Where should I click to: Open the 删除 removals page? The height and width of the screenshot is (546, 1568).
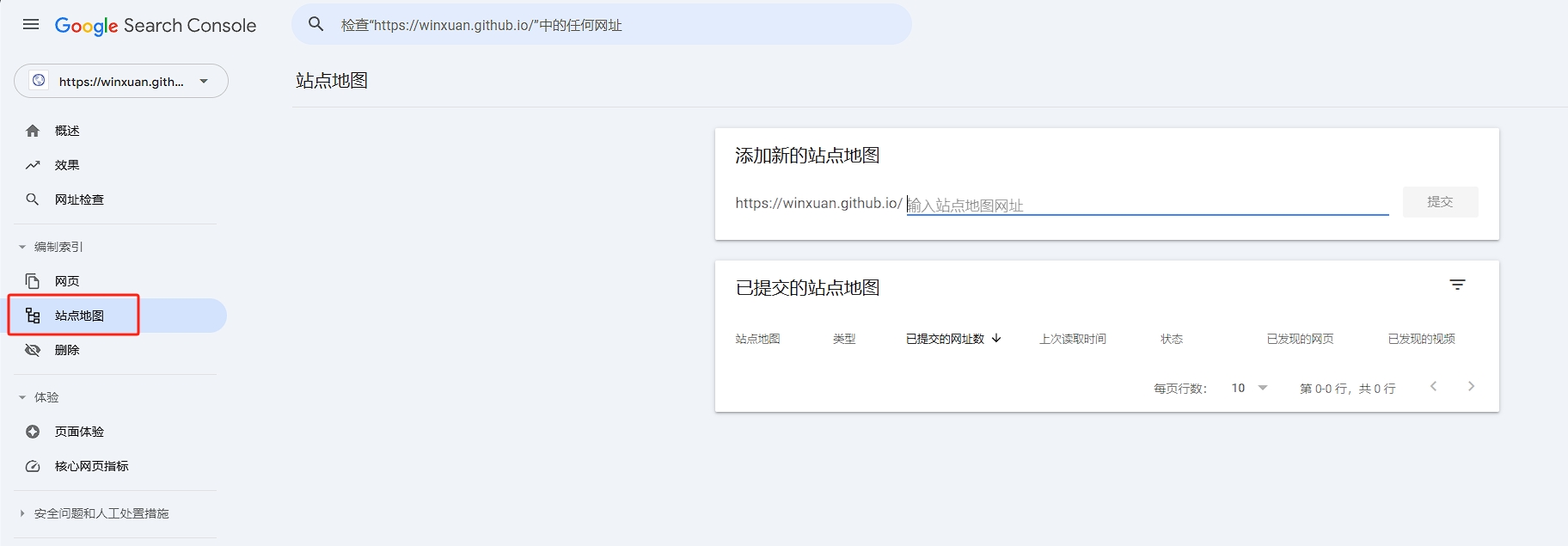[67, 350]
